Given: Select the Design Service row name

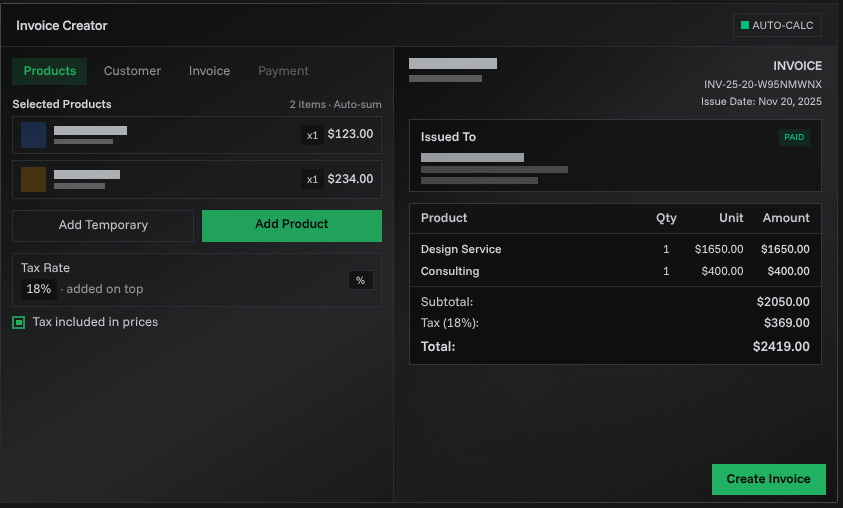Looking at the screenshot, I should coord(461,249).
